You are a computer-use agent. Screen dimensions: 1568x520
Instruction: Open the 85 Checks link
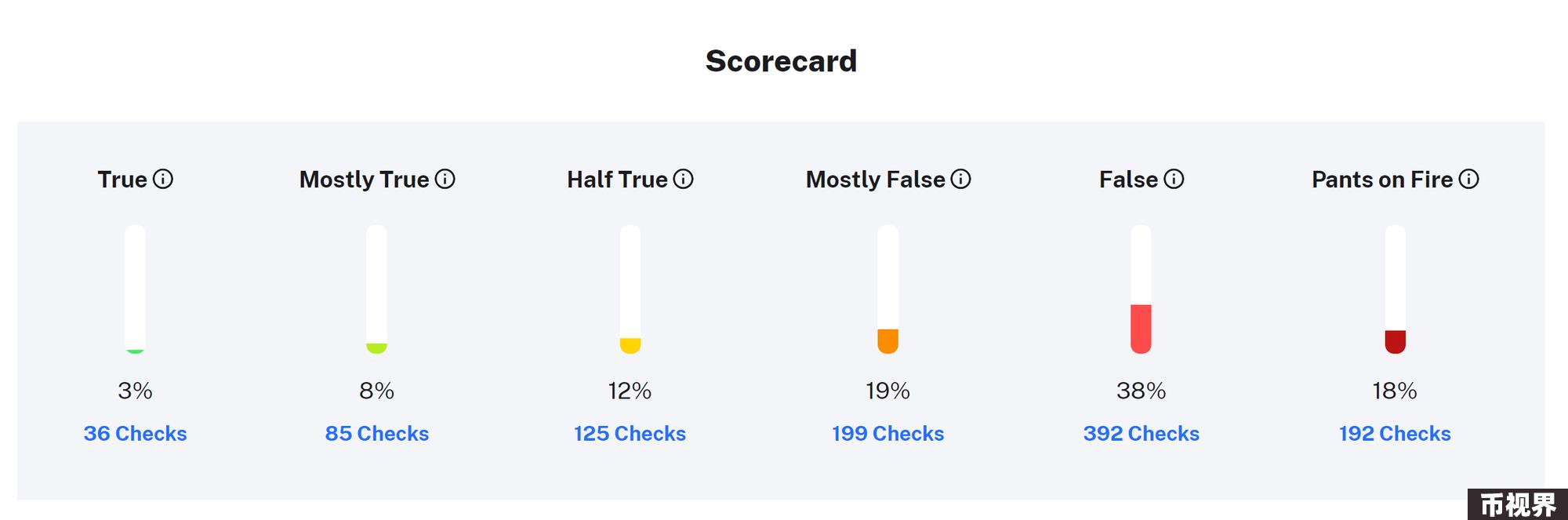377,434
